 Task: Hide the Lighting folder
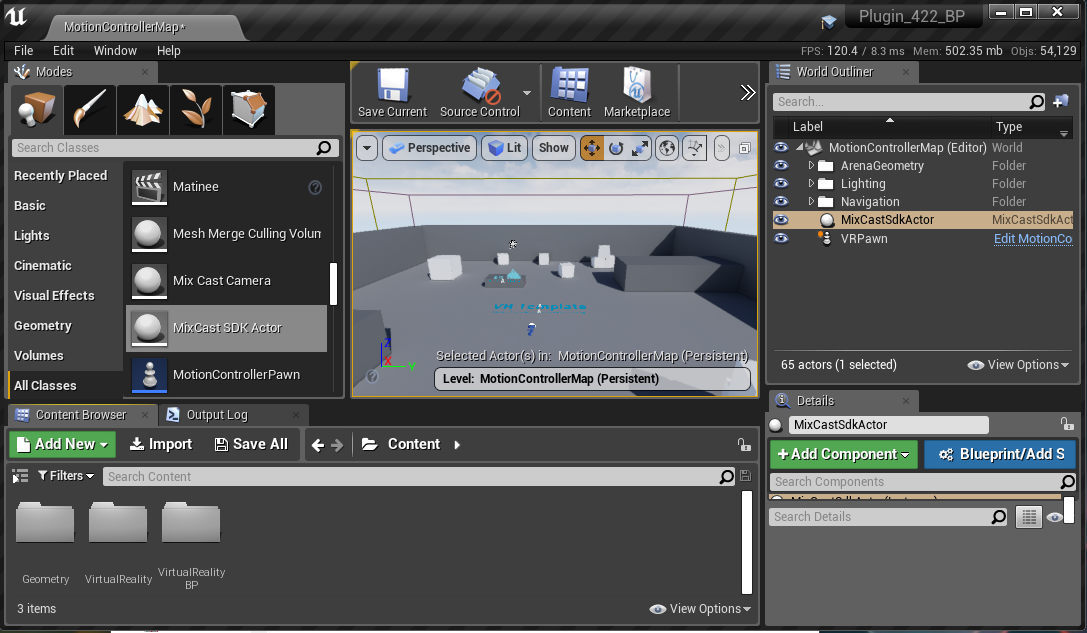click(x=781, y=184)
